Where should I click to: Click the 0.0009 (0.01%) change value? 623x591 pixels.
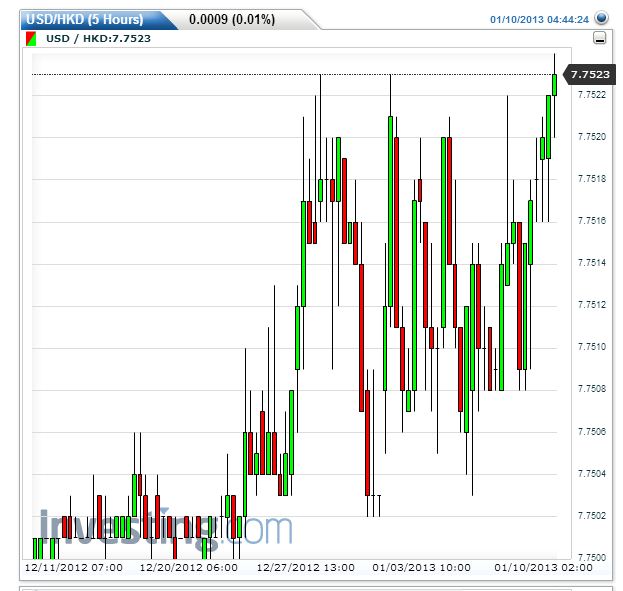[232, 19]
